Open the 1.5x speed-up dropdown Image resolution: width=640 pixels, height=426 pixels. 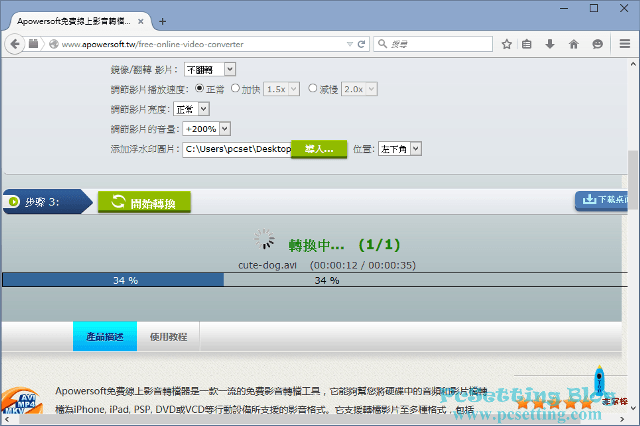tap(282, 89)
